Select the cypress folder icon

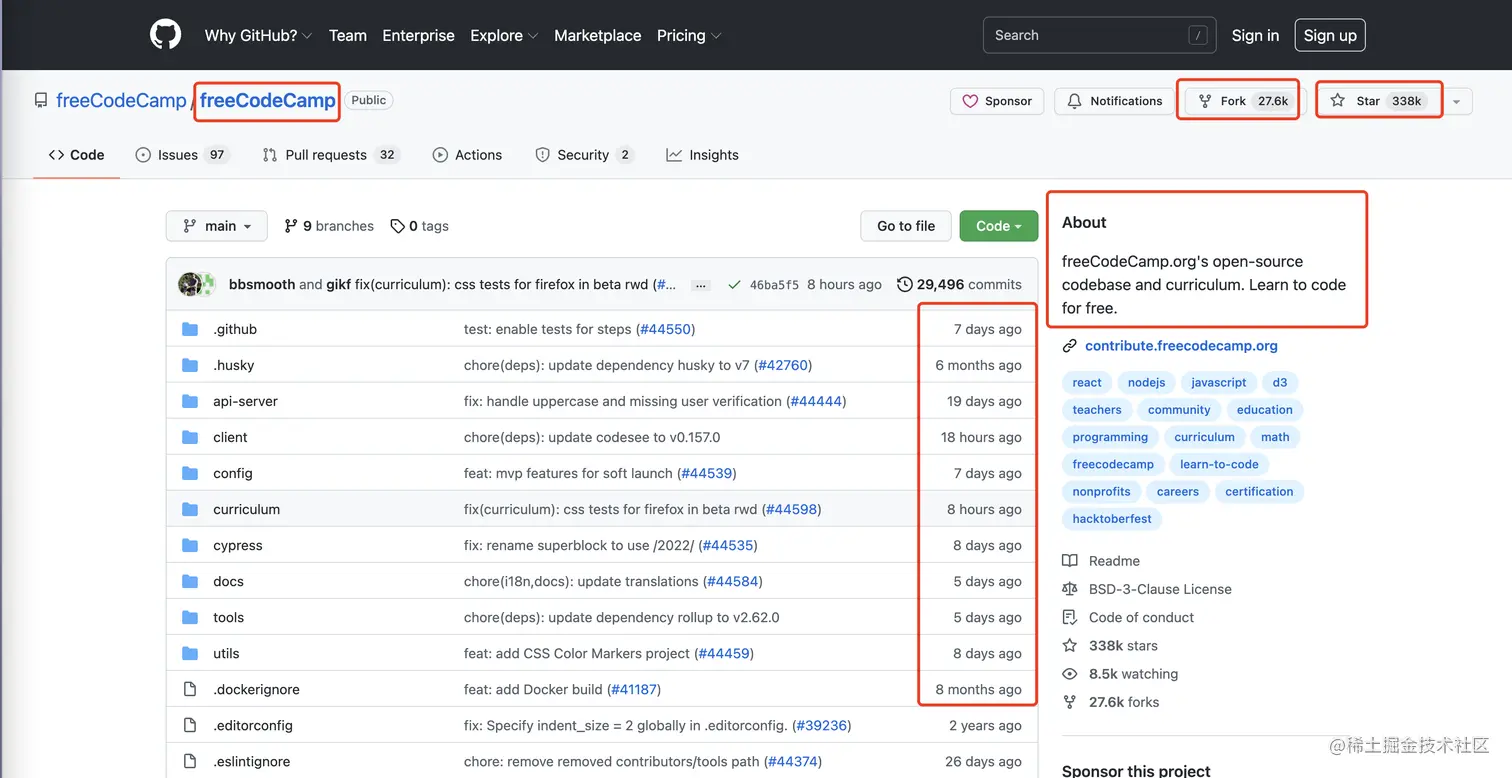[x=190, y=545]
